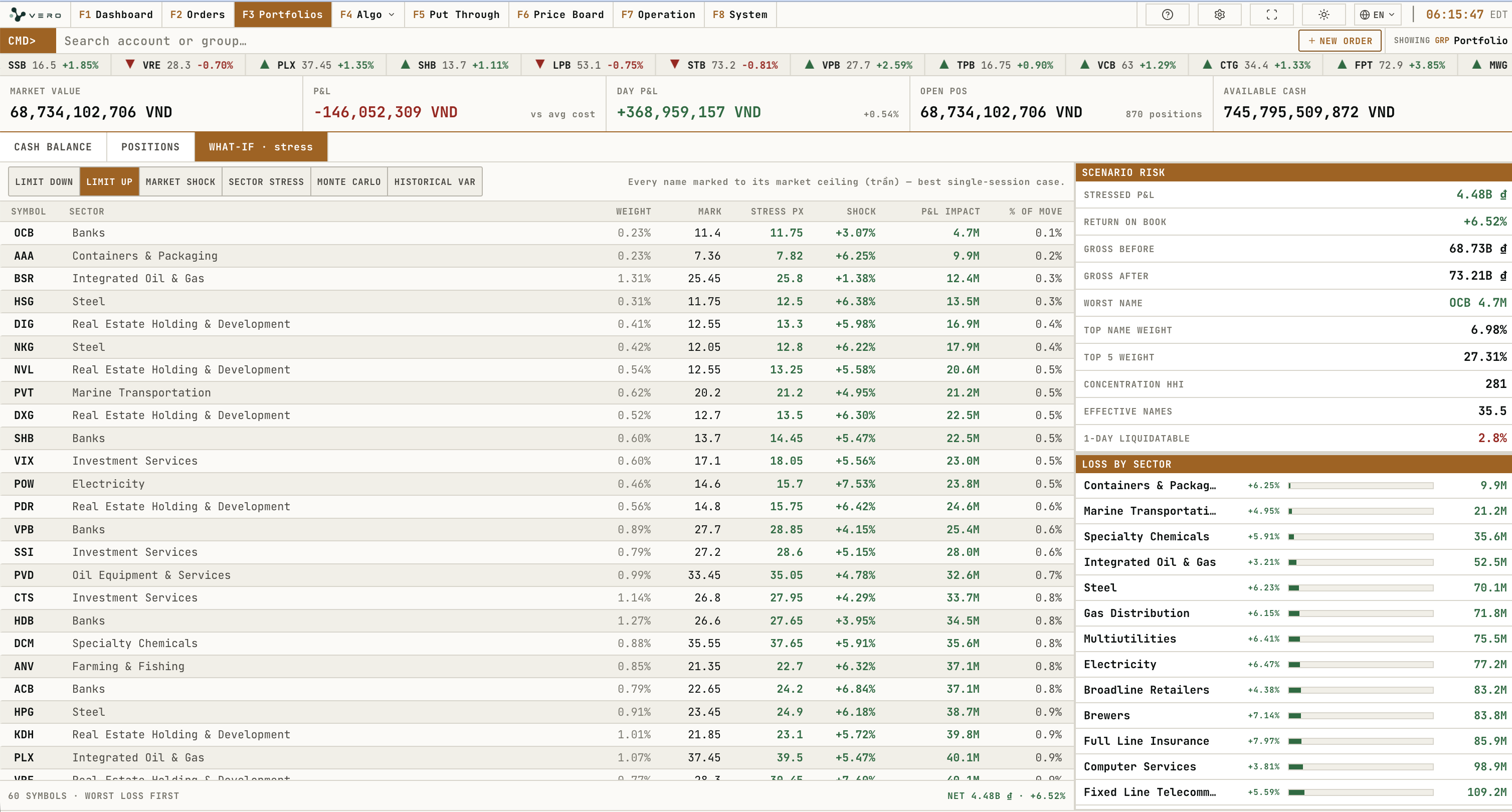Click the PLX up-arrow ticker icon

tap(265, 65)
